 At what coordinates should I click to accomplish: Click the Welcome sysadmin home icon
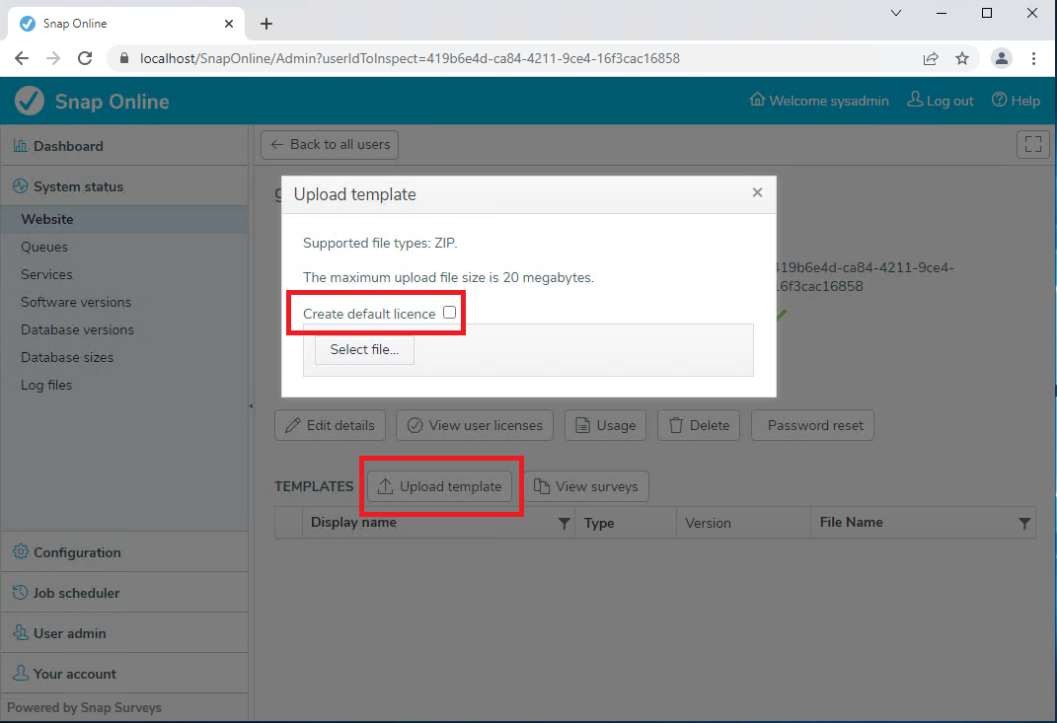coord(757,100)
